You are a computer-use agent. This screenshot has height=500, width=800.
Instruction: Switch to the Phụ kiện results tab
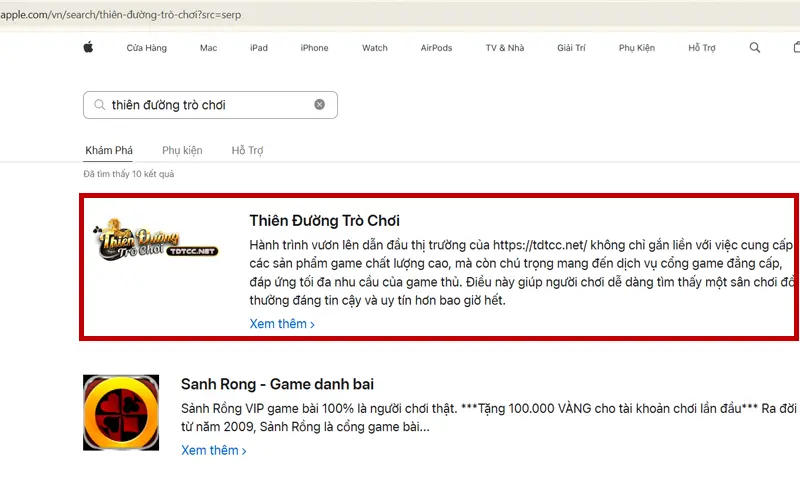click(x=182, y=151)
